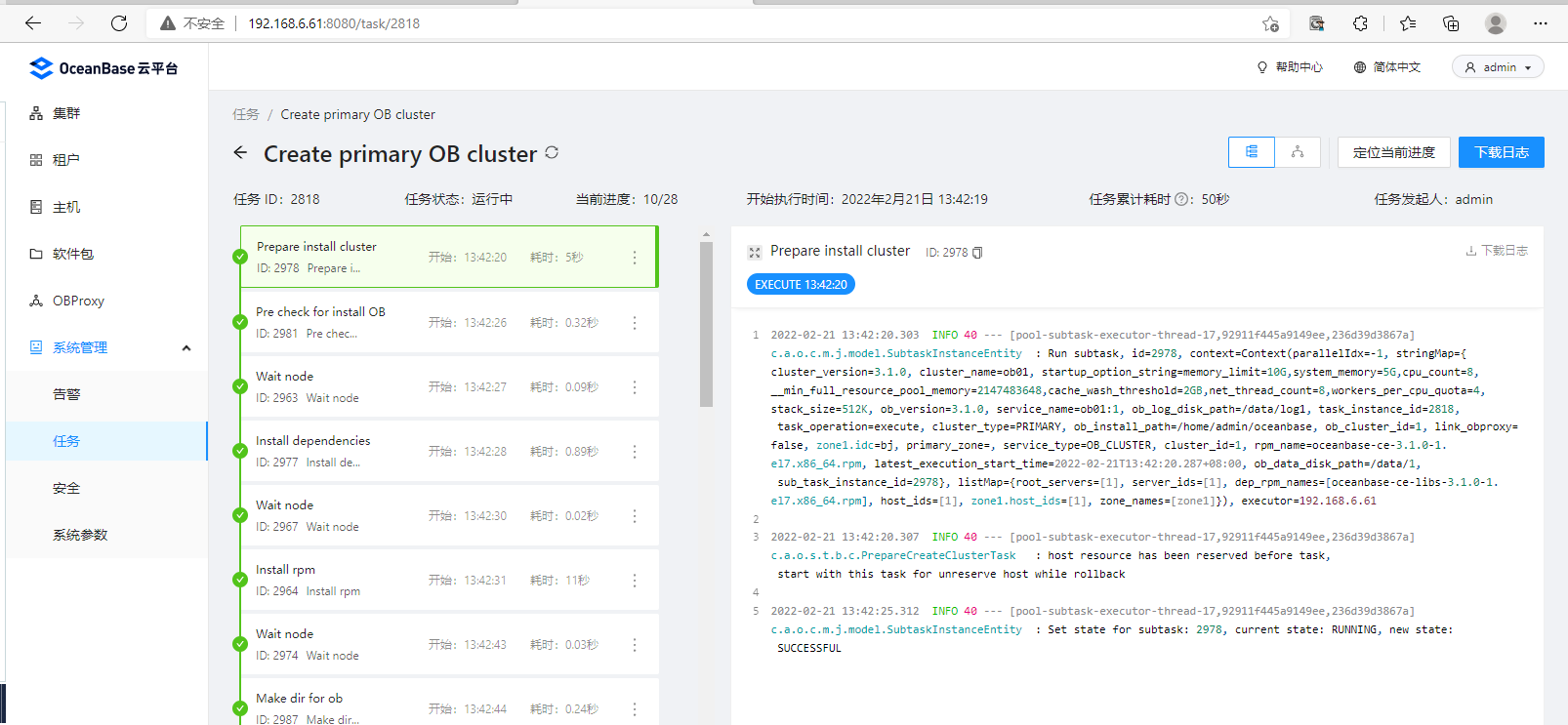The height and width of the screenshot is (725, 1568).
Task: Click the 定位当前进度 button
Action: [1394, 152]
